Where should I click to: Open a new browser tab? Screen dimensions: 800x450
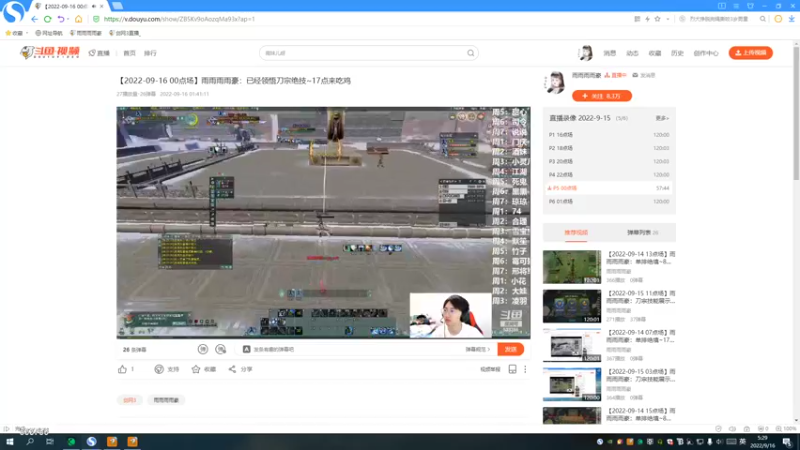point(117,6)
